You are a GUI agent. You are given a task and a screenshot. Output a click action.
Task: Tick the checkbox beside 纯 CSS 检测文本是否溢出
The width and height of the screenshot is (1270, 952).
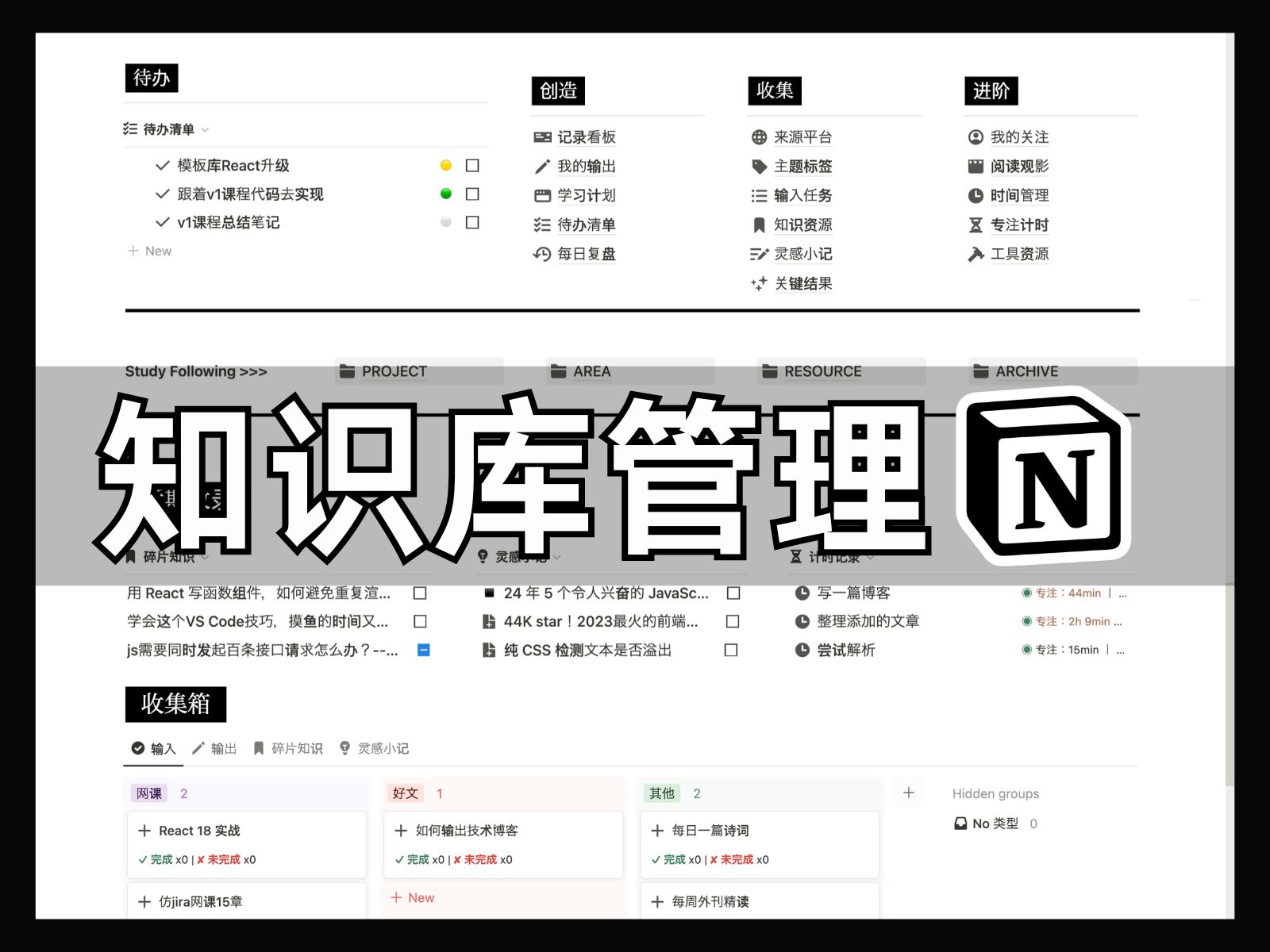click(732, 651)
